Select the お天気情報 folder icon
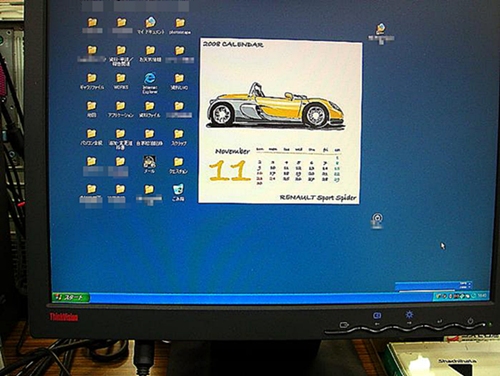 150,54
